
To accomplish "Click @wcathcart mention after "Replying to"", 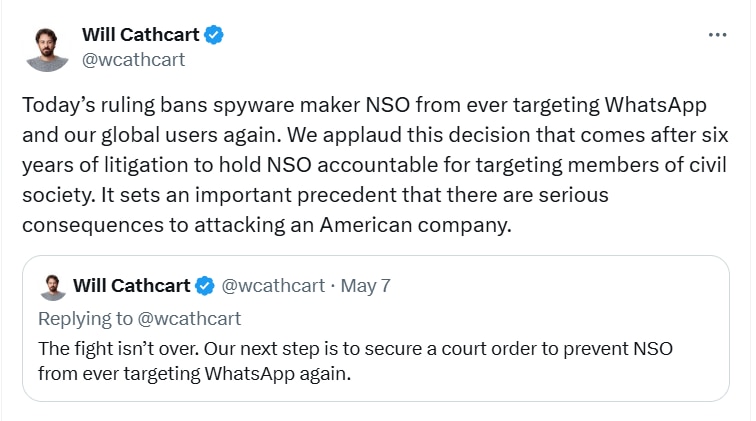I will (189, 318).
